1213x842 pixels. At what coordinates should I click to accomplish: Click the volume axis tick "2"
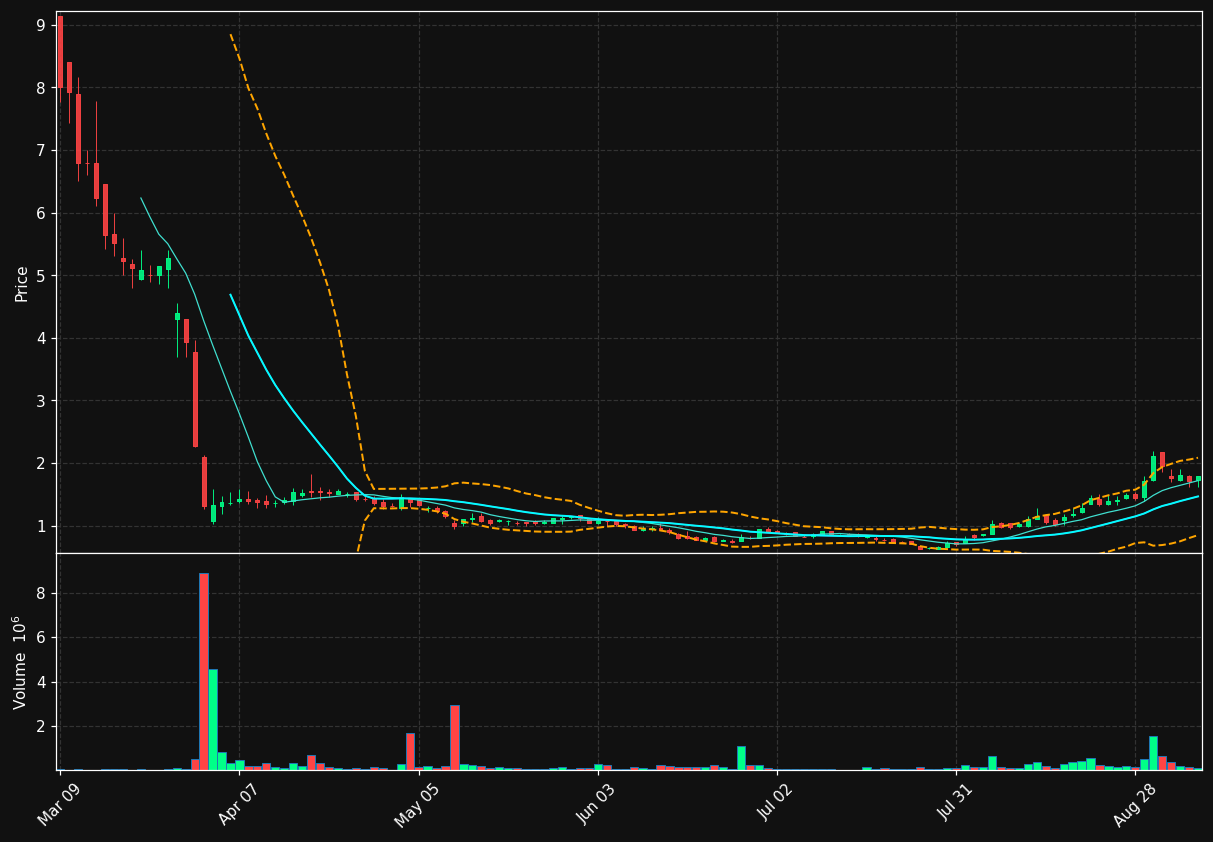41,726
